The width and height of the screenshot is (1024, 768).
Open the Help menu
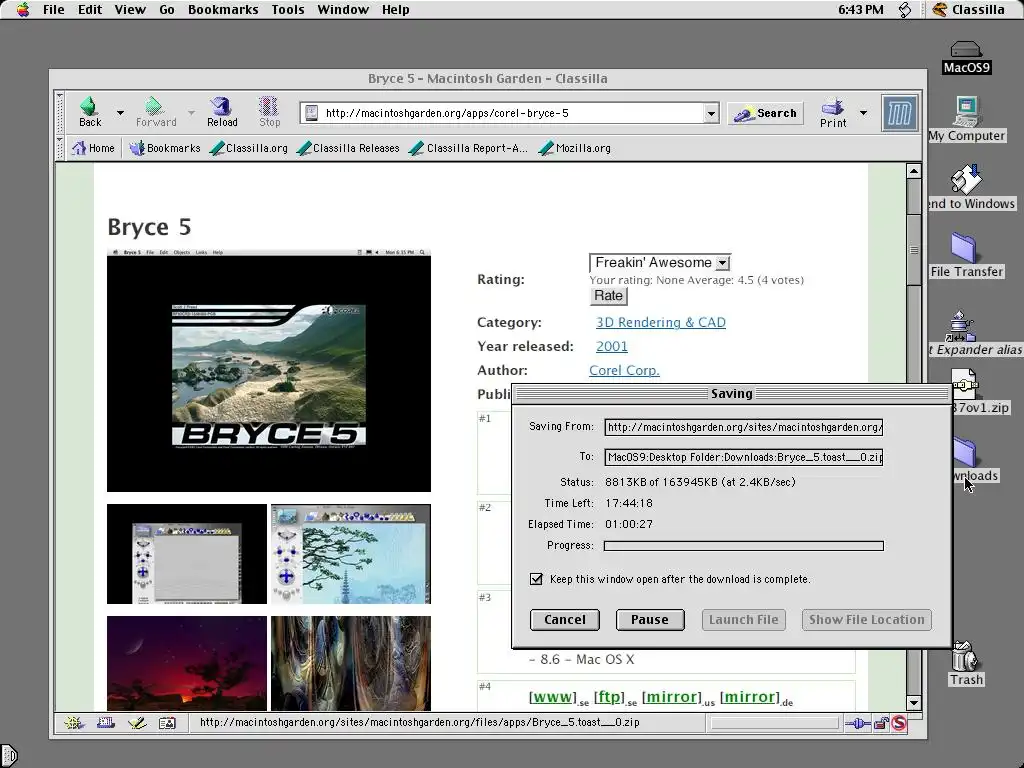pos(395,10)
